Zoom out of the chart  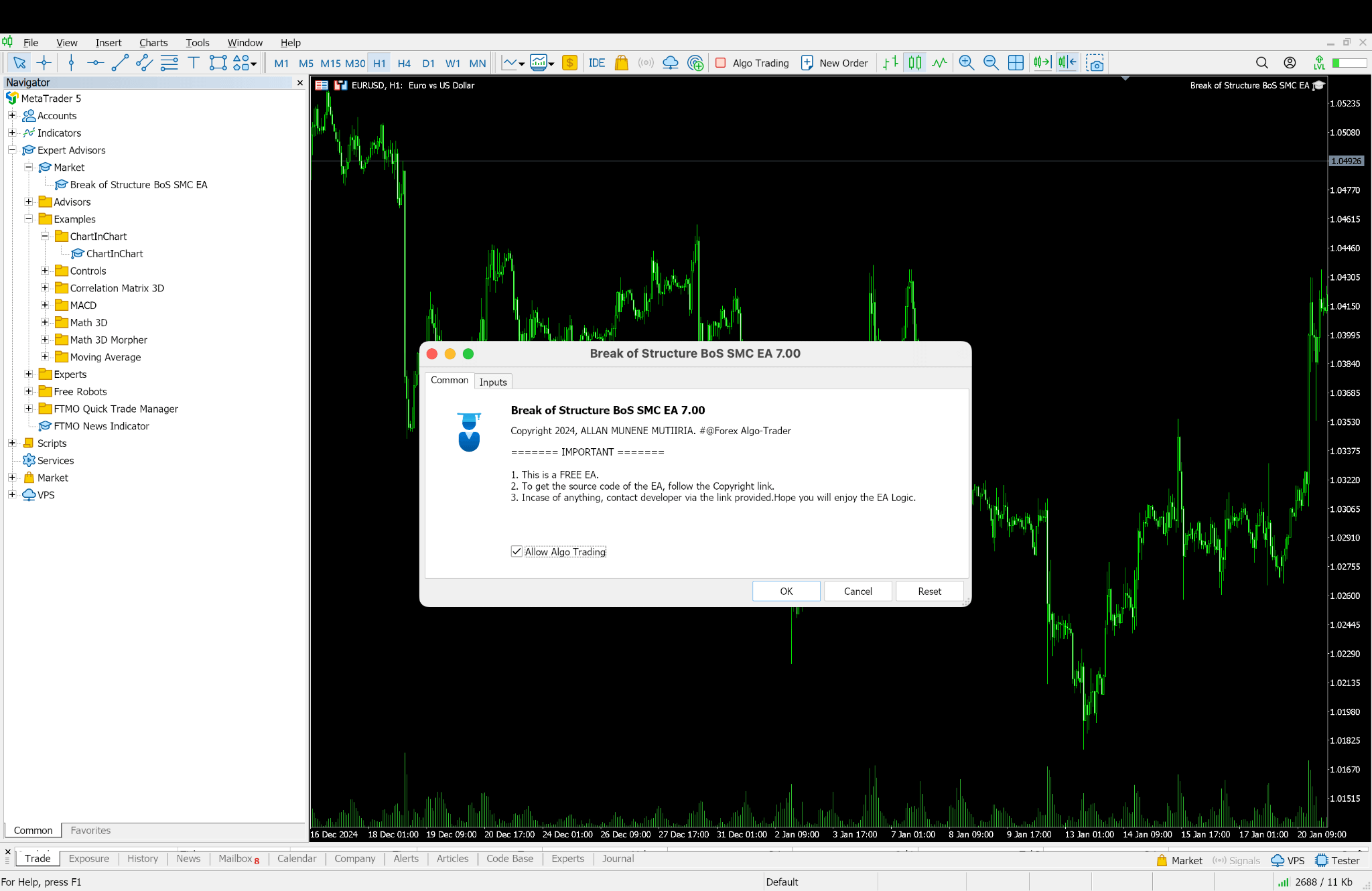(991, 63)
